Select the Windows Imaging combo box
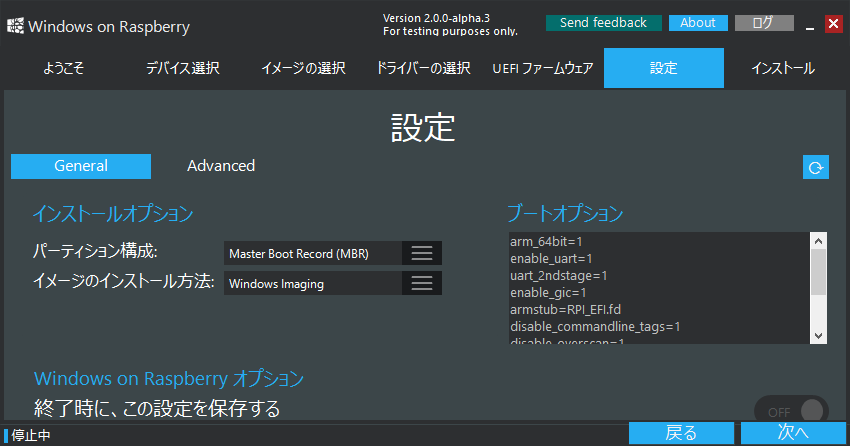This screenshot has width=850, height=446. pyautogui.click(x=333, y=283)
